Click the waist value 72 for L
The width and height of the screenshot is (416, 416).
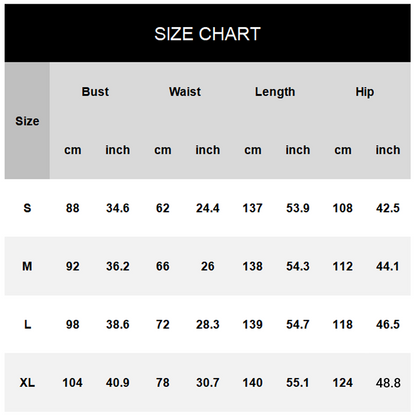coord(162,324)
